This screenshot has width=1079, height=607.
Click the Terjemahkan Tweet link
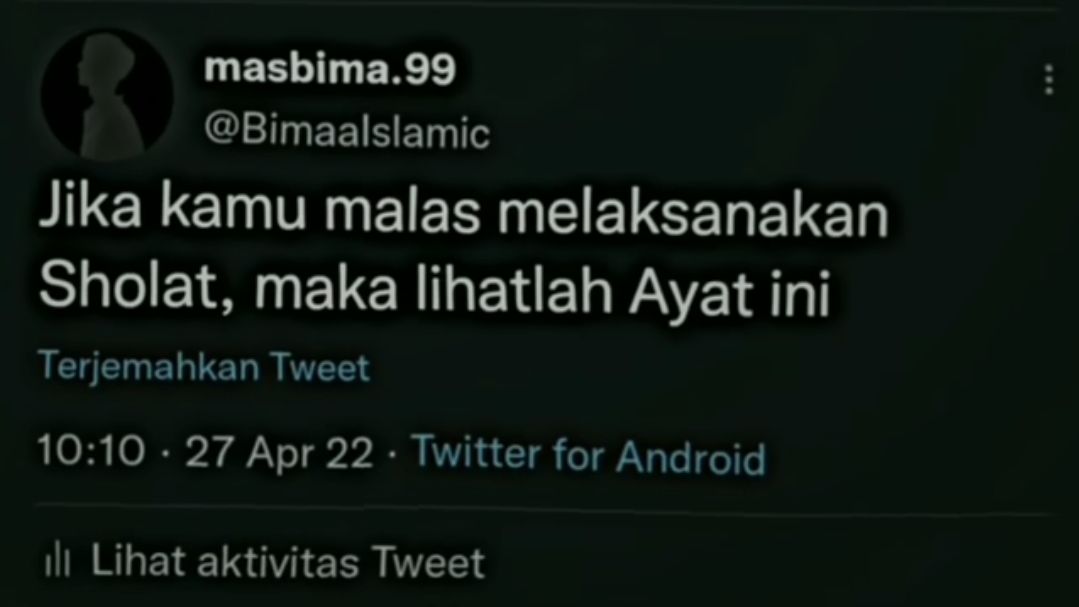tap(204, 366)
